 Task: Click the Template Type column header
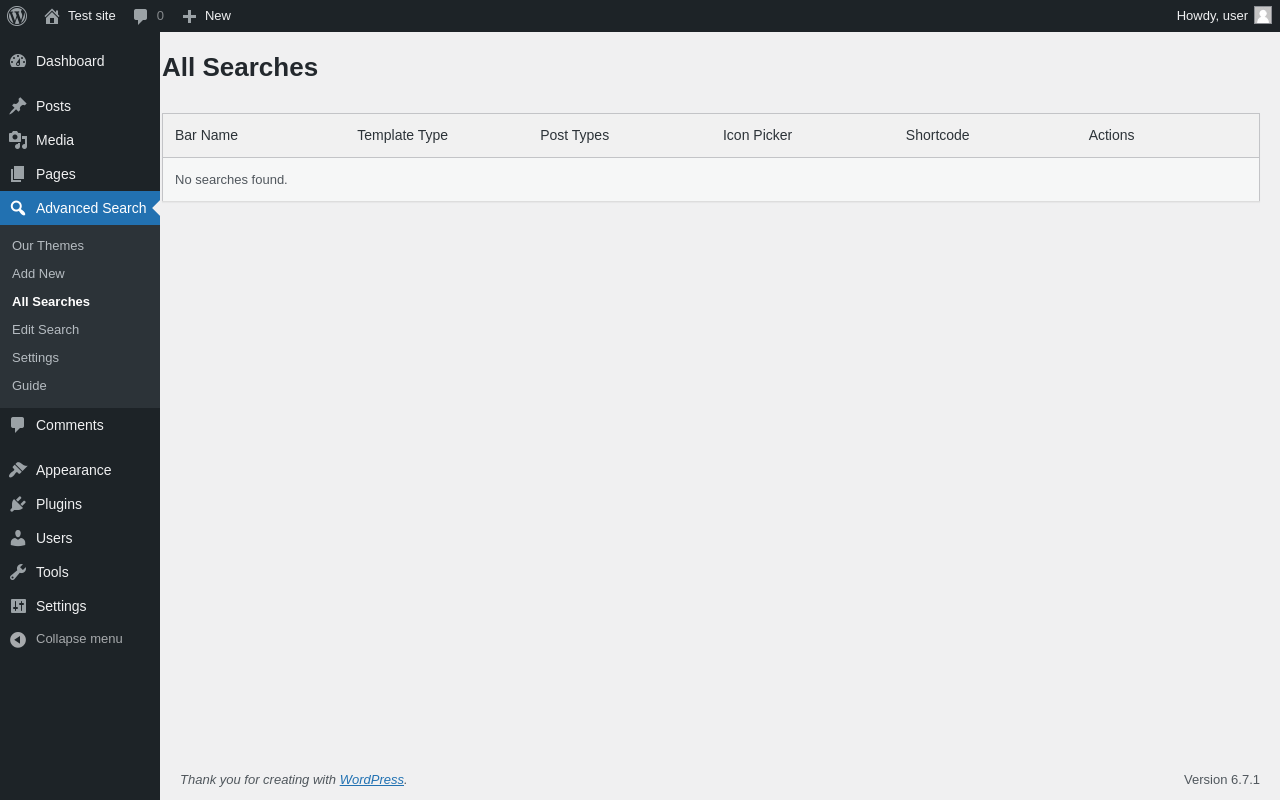point(402,135)
